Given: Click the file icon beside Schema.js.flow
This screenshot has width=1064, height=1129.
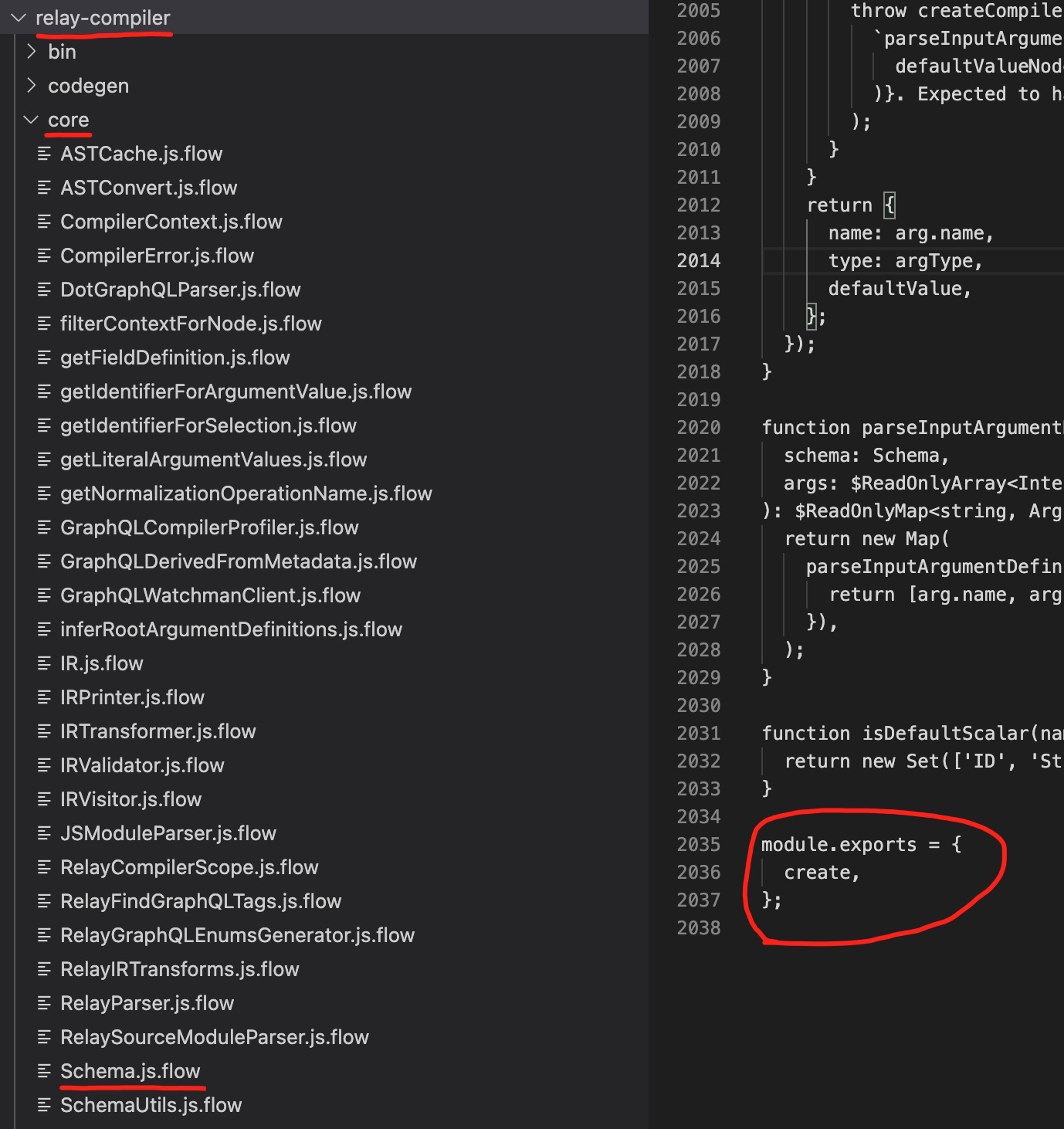Looking at the screenshot, I should [x=44, y=1071].
